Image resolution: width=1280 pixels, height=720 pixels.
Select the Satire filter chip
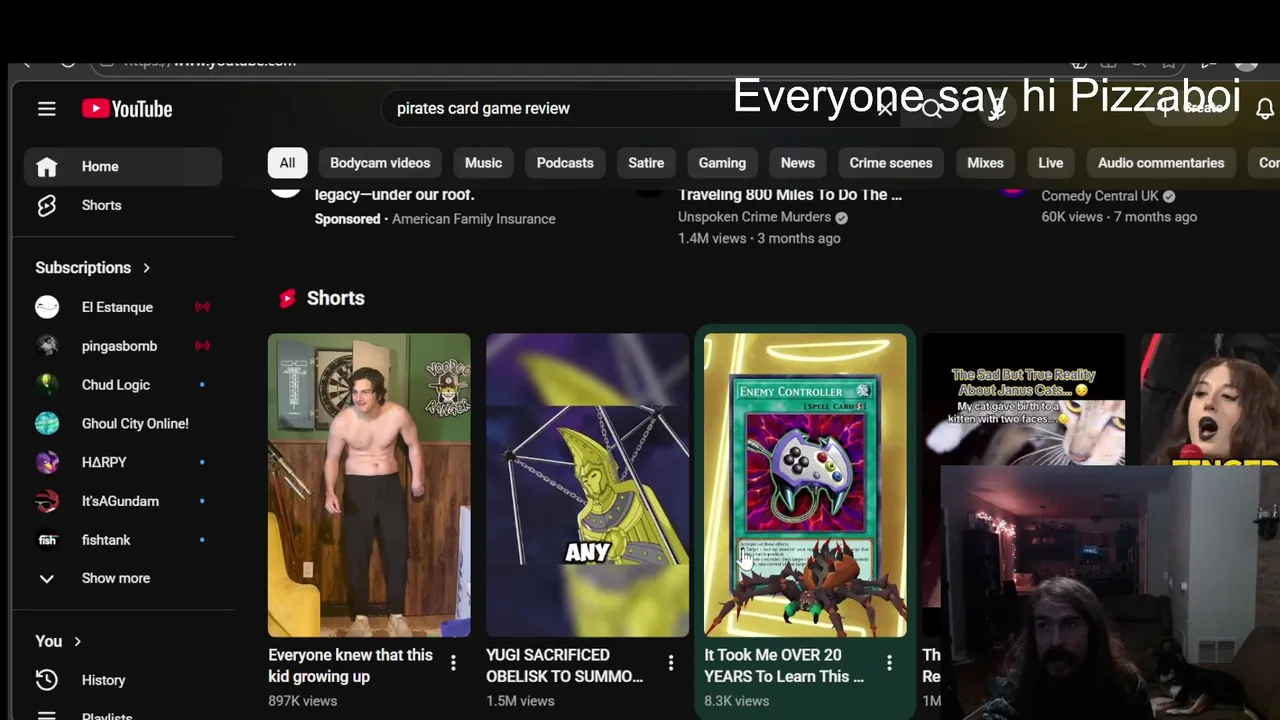646,163
